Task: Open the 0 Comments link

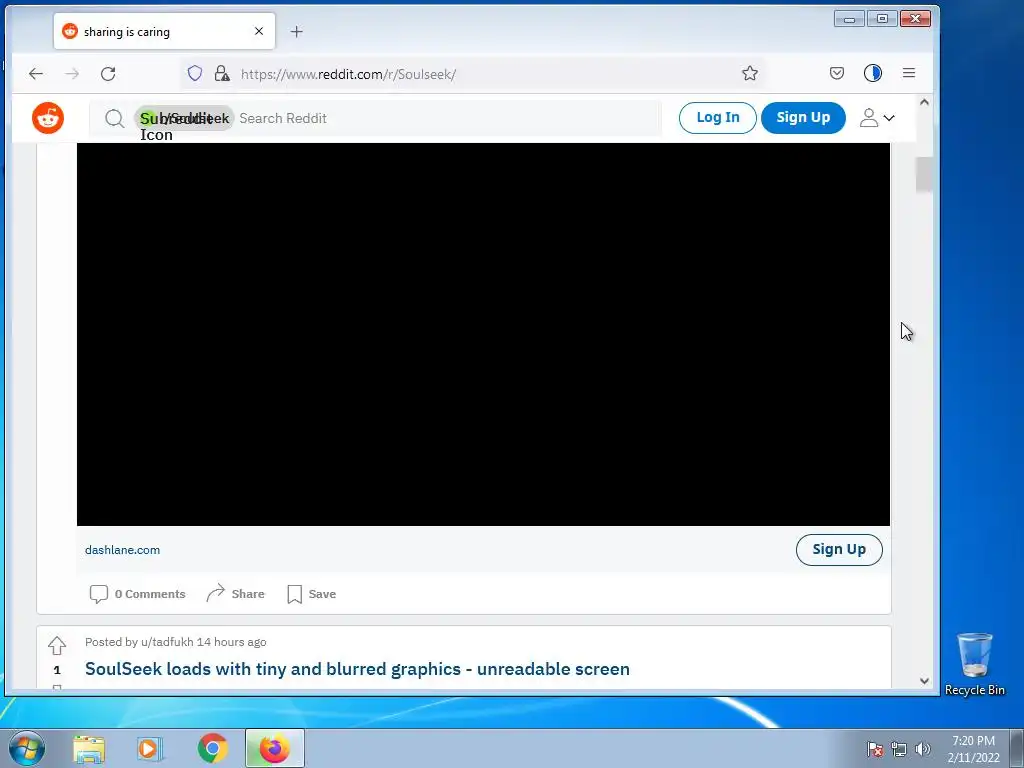Action: tap(137, 594)
